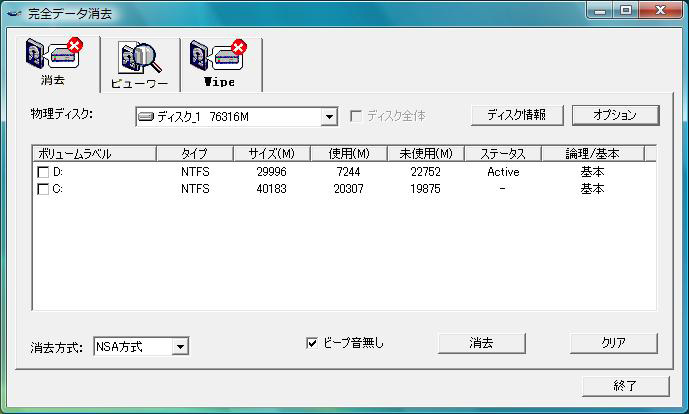Toggle the ディスク全体 checkbox
689x414 pixels.
[356, 116]
